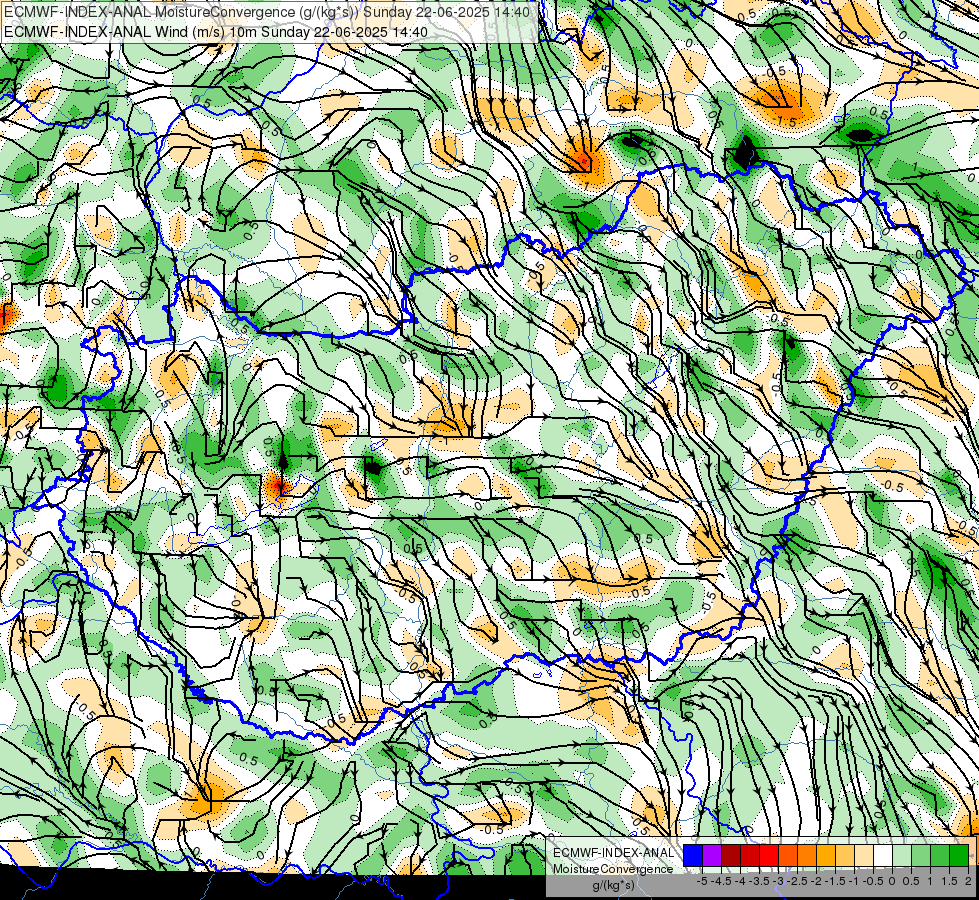Click the '-3' legend tick label

click(778, 881)
